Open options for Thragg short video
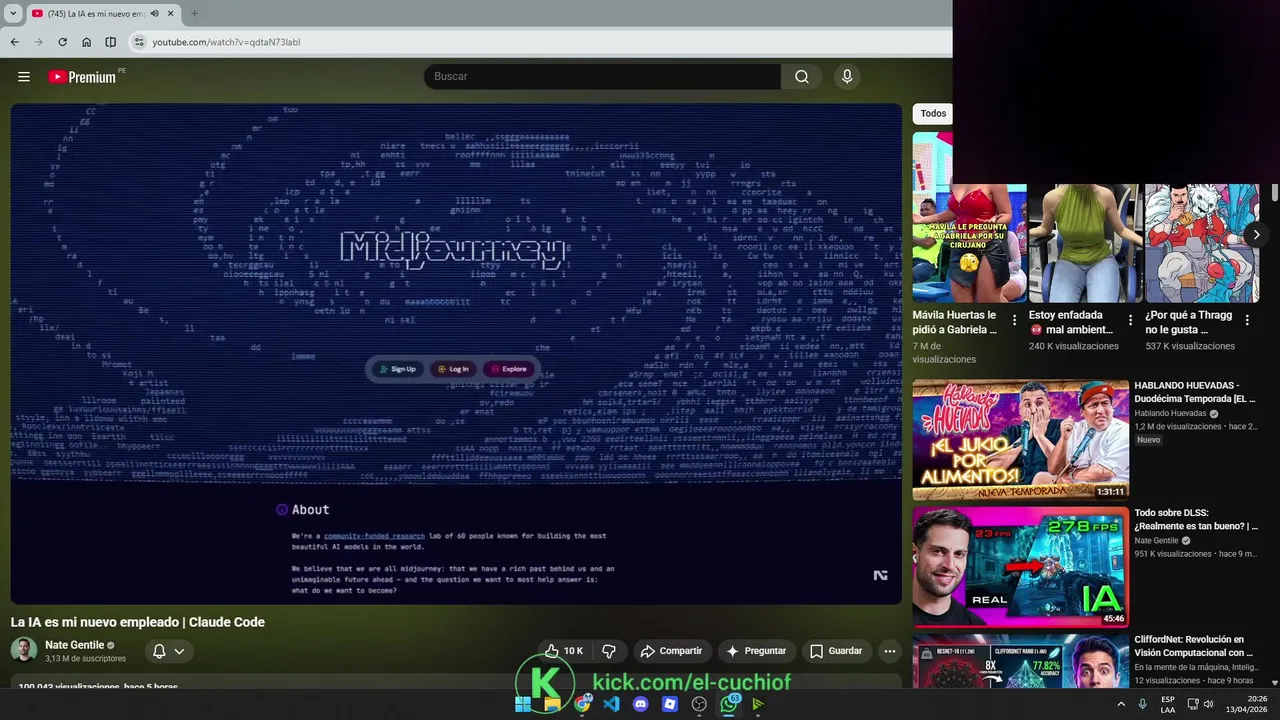1280x720 pixels. point(1247,320)
